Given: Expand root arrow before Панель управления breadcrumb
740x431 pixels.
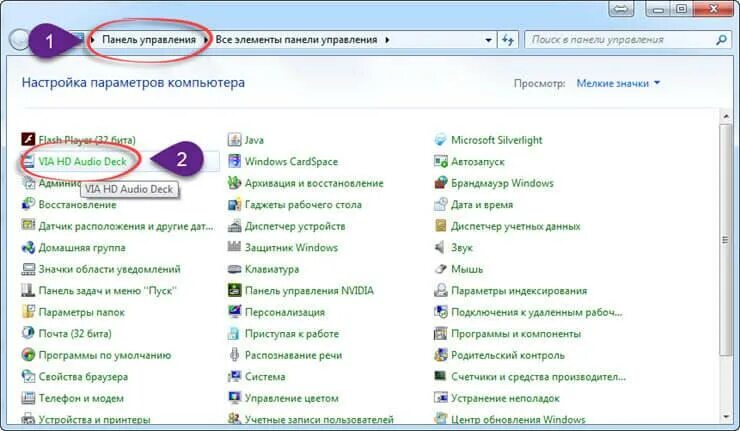Looking at the screenshot, I should (92, 40).
